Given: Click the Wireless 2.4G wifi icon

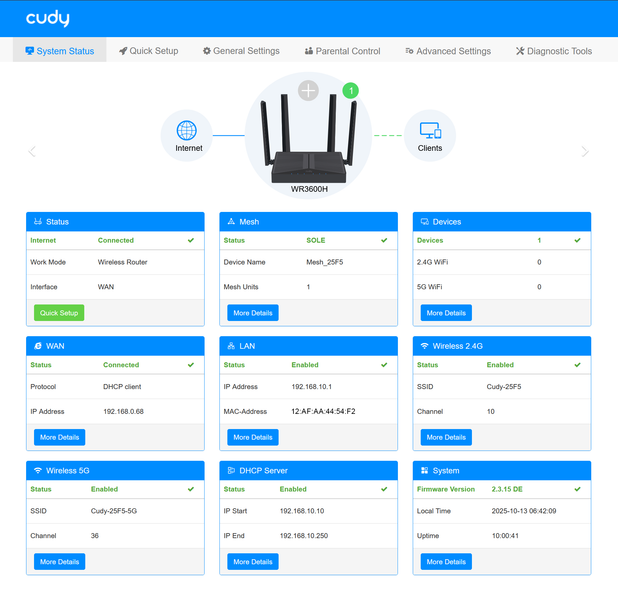Looking at the screenshot, I should (x=424, y=346).
